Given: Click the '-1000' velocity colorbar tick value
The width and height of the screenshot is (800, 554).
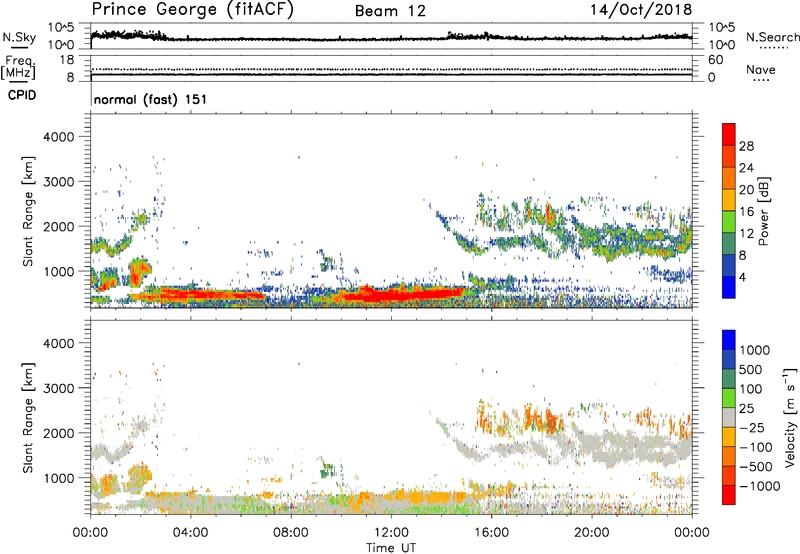Looking at the screenshot, I should tap(759, 486).
